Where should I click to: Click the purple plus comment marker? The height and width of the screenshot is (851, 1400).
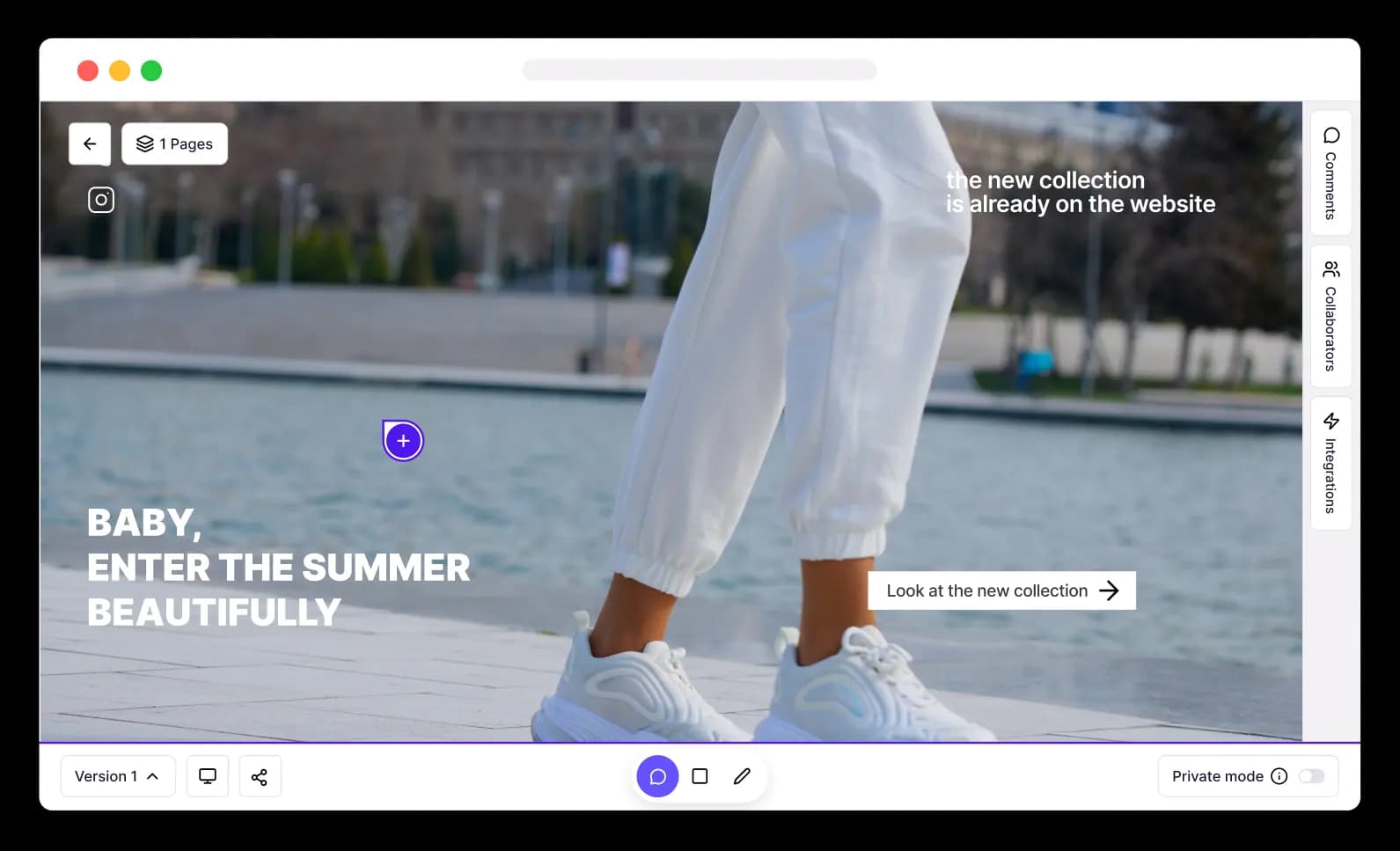tap(403, 441)
